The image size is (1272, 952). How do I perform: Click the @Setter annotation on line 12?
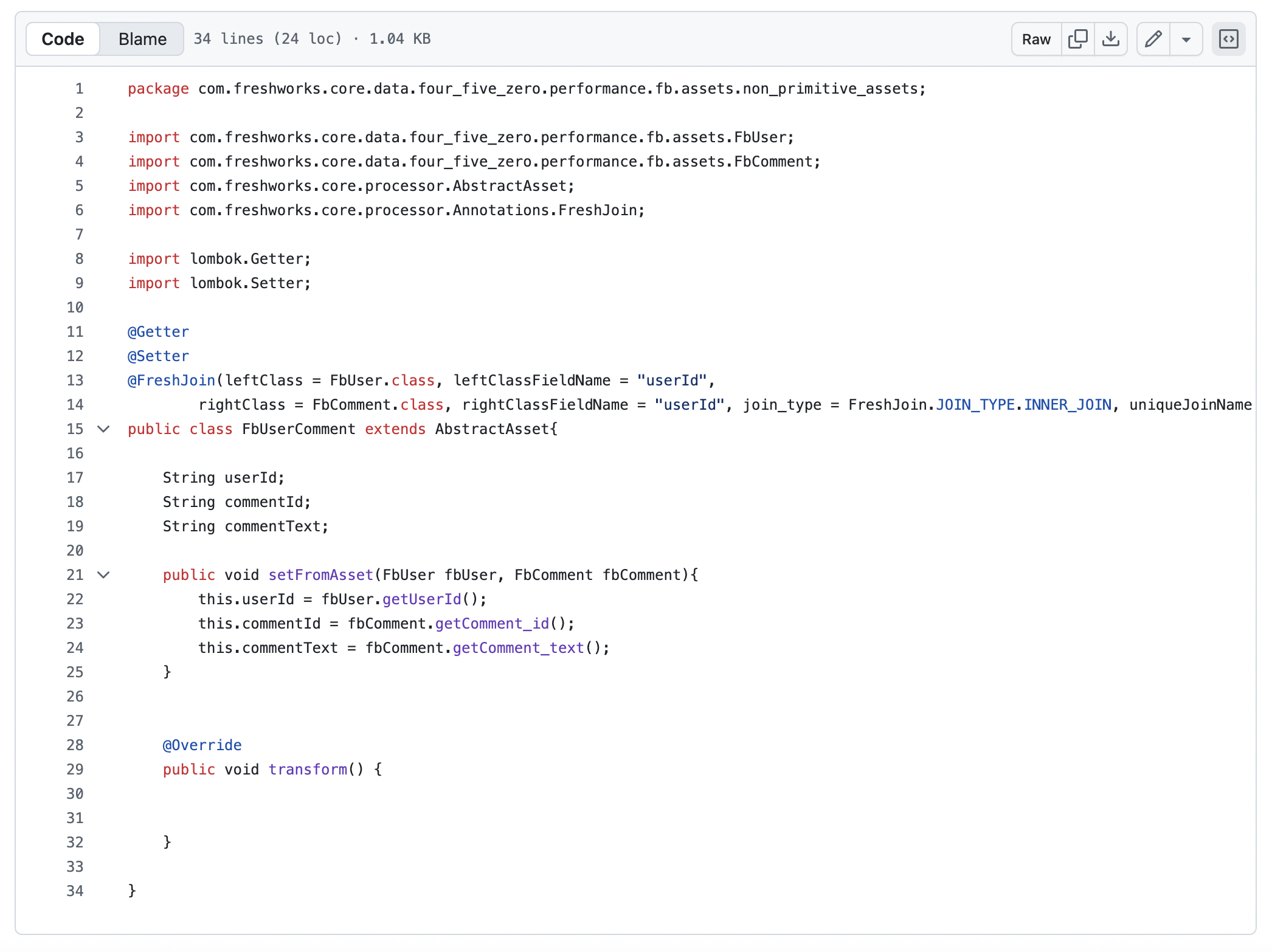pyautogui.click(x=158, y=356)
